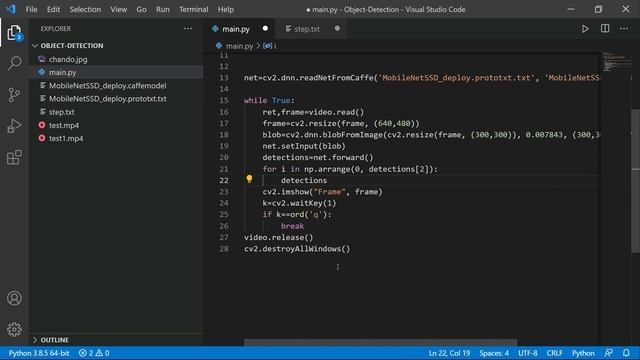Open the Search view in activity bar

[14, 63]
